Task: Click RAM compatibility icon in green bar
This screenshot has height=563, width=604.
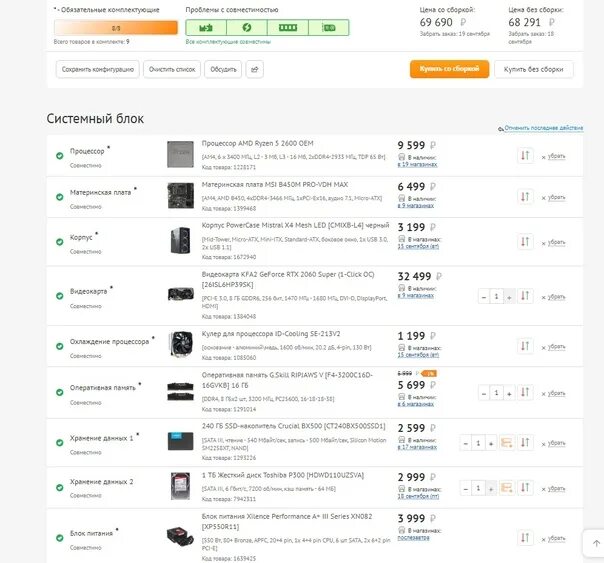Action: [x=288, y=28]
